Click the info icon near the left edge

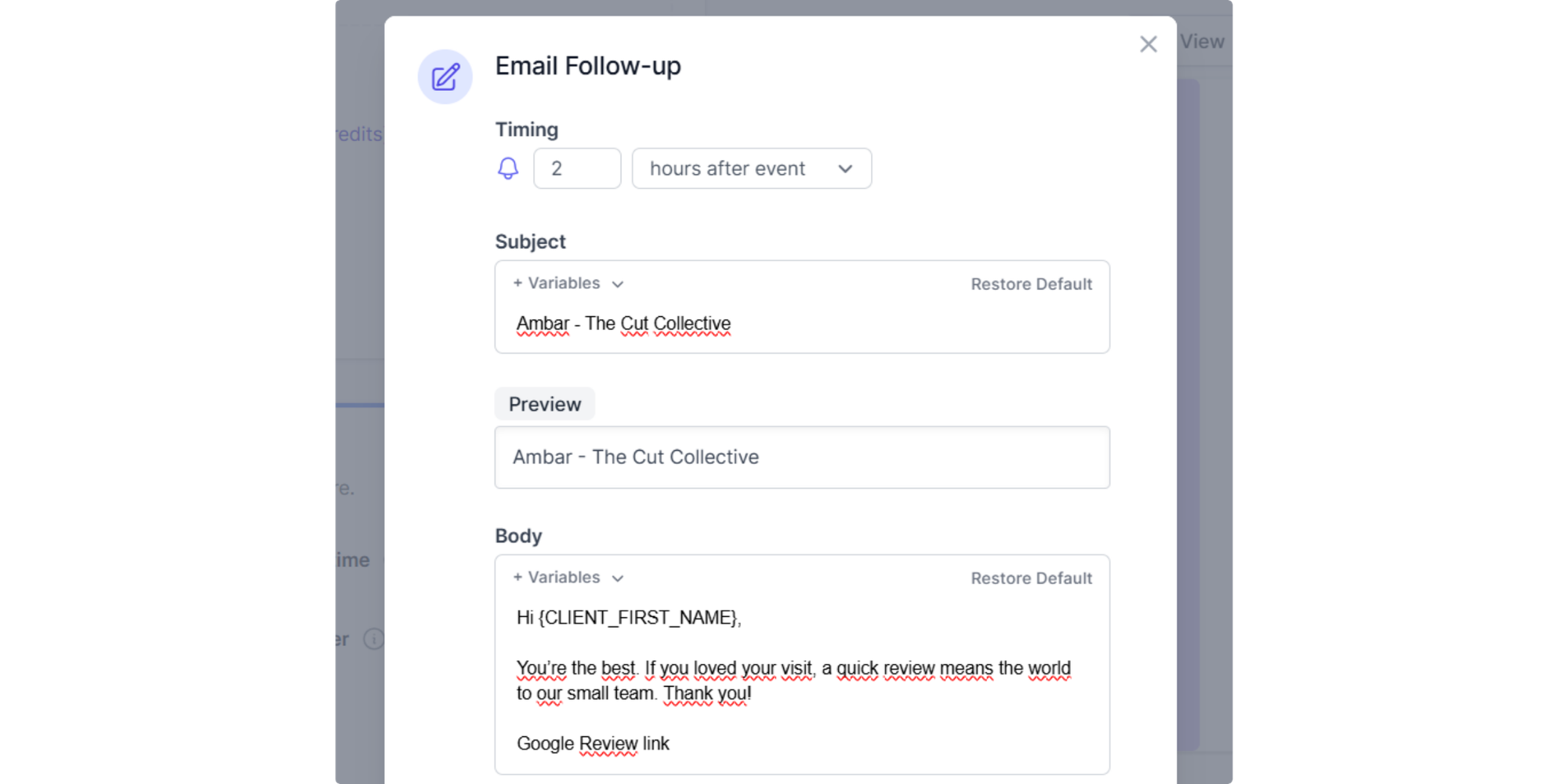[374, 639]
